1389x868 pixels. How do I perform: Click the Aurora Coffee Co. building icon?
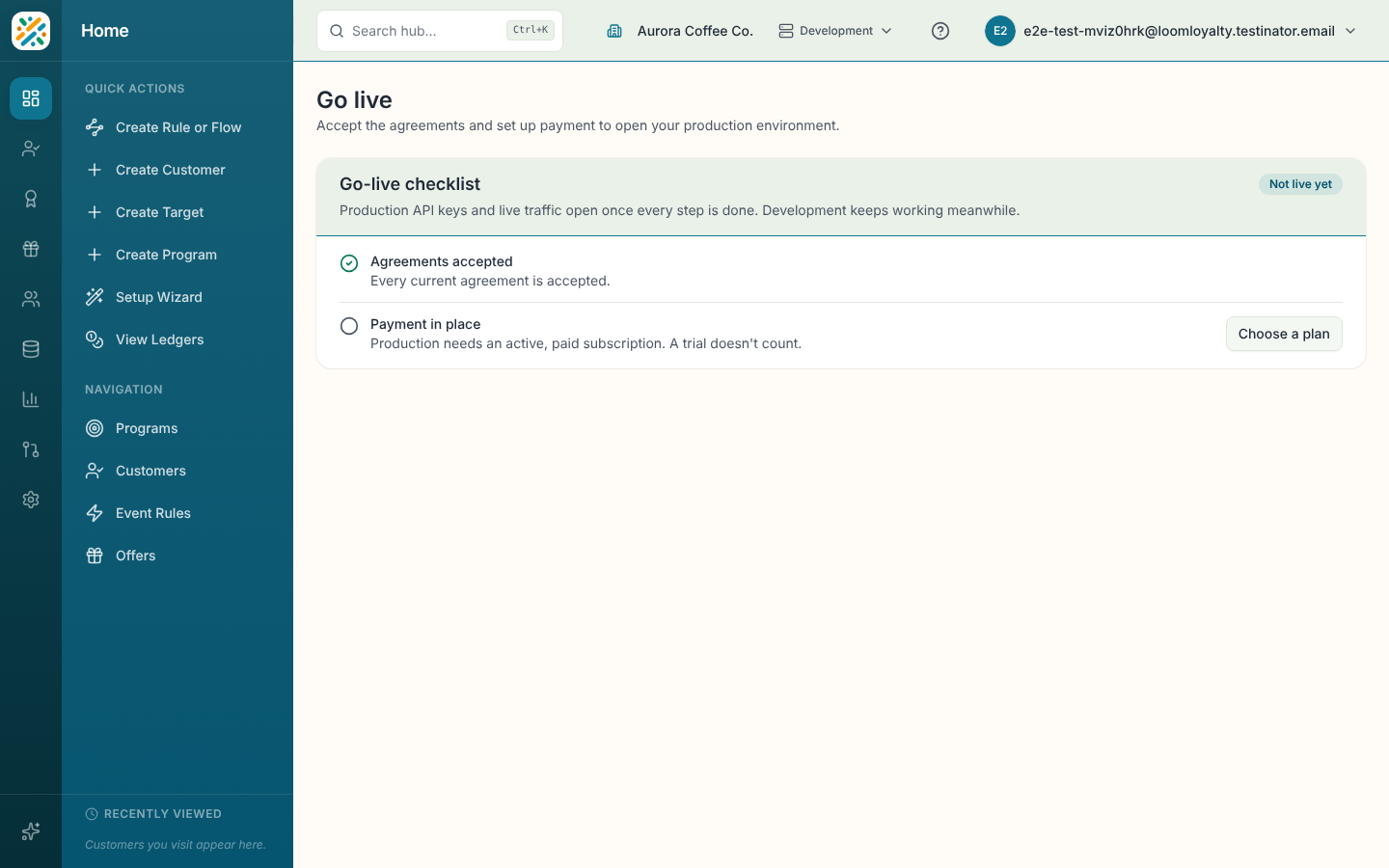614,31
